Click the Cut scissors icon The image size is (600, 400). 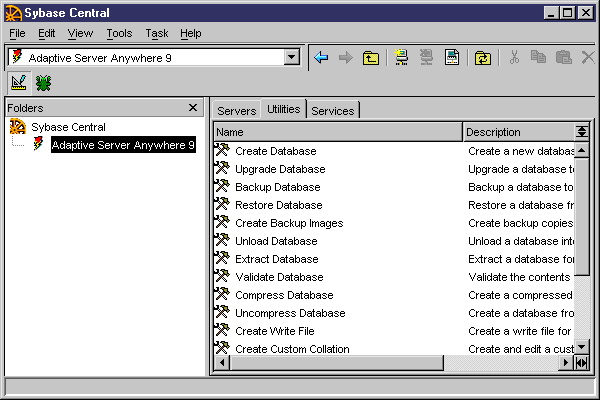point(514,57)
